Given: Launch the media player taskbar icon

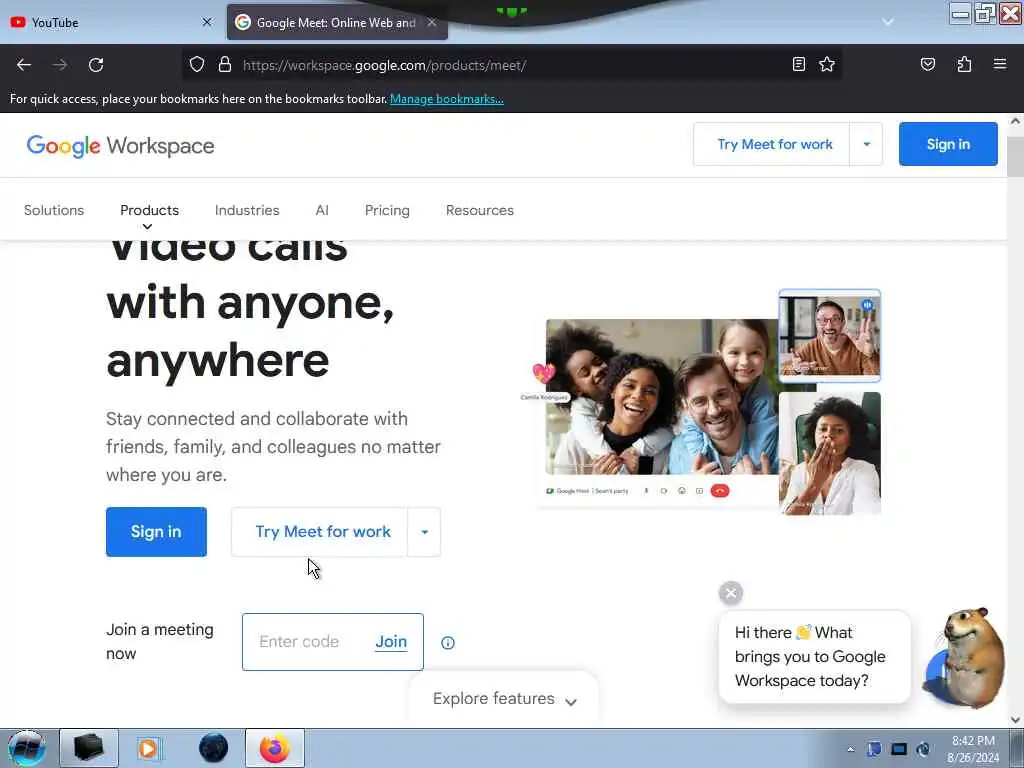Looking at the screenshot, I should click(148, 748).
